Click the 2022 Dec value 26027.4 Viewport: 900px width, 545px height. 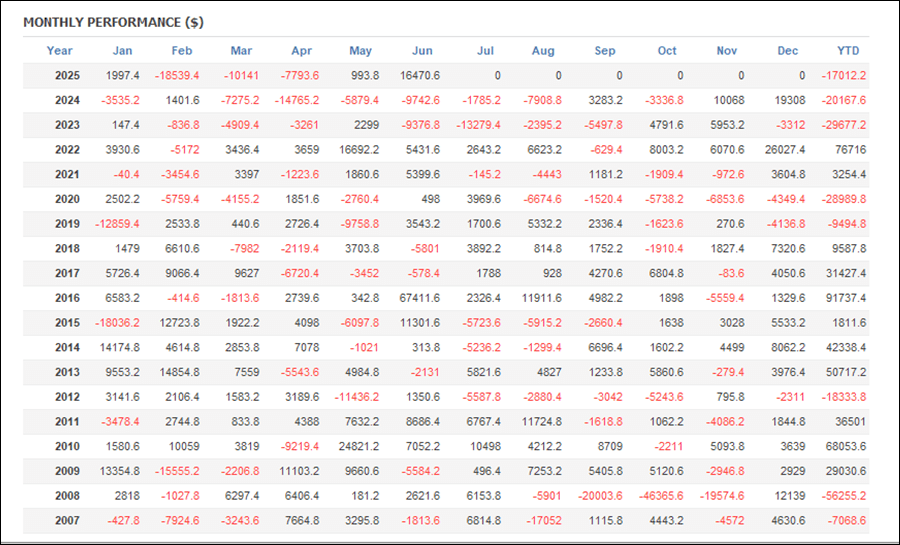[785, 150]
